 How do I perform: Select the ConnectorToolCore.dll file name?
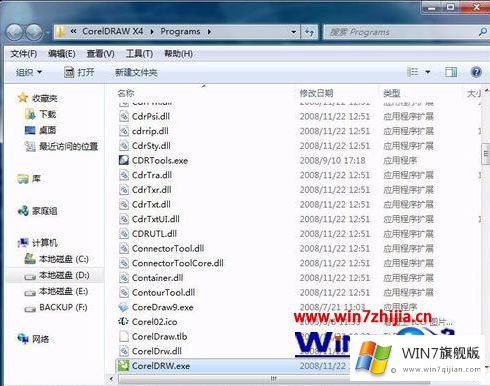(178, 263)
